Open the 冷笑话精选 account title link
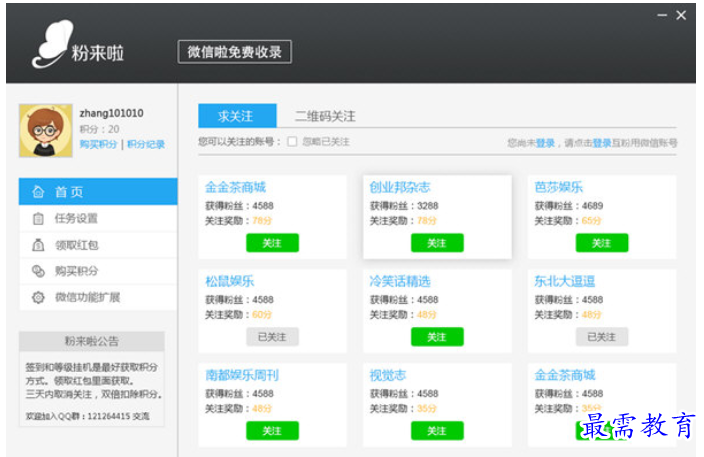Viewport: 704px width, 457px height. (x=400, y=281)
